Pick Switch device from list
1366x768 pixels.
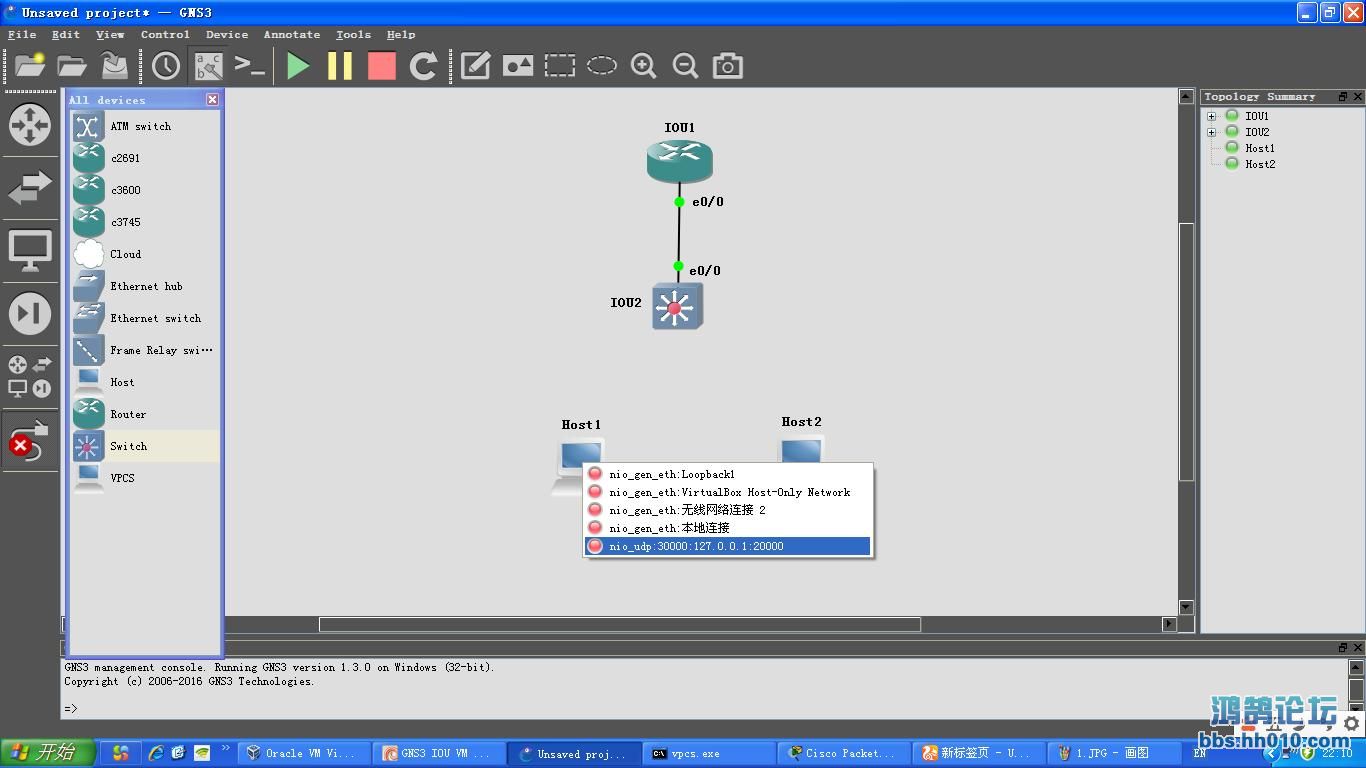[143, 446]
